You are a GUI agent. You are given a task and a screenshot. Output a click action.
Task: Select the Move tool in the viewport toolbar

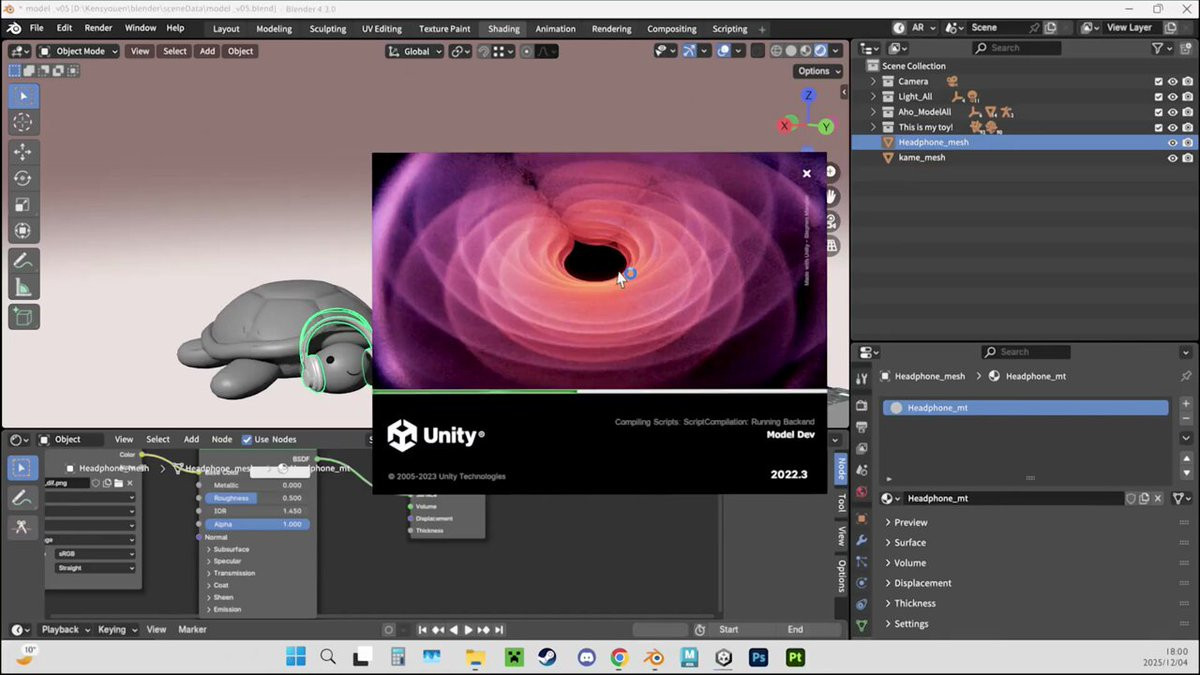[x=23, y=152]
